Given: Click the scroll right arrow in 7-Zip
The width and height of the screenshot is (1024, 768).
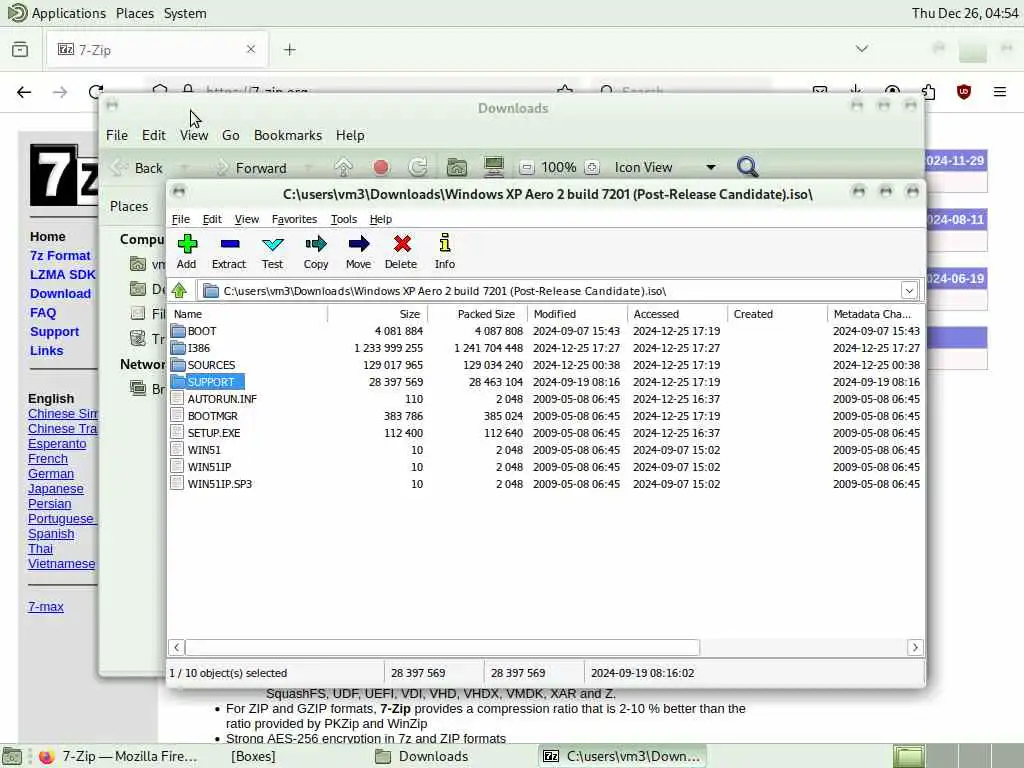Looking at the screenshot, I should coord(915,647).
